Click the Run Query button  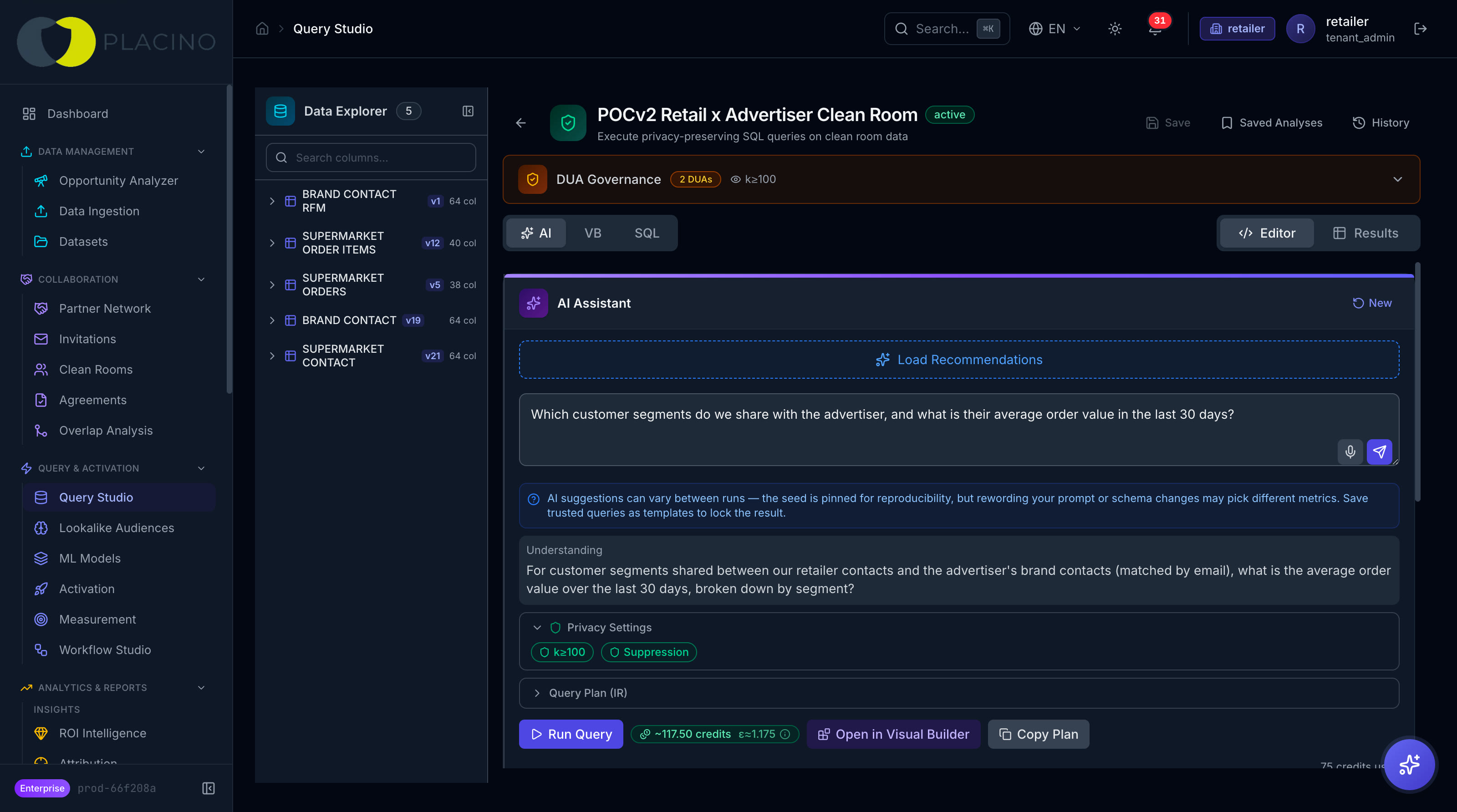[x=571, y=734]
